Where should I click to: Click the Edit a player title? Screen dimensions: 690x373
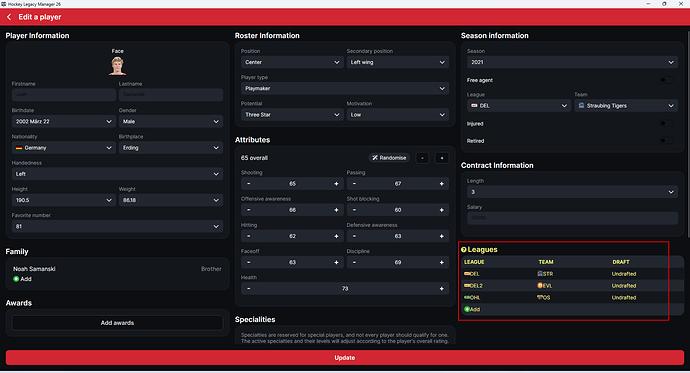(40, 17)
